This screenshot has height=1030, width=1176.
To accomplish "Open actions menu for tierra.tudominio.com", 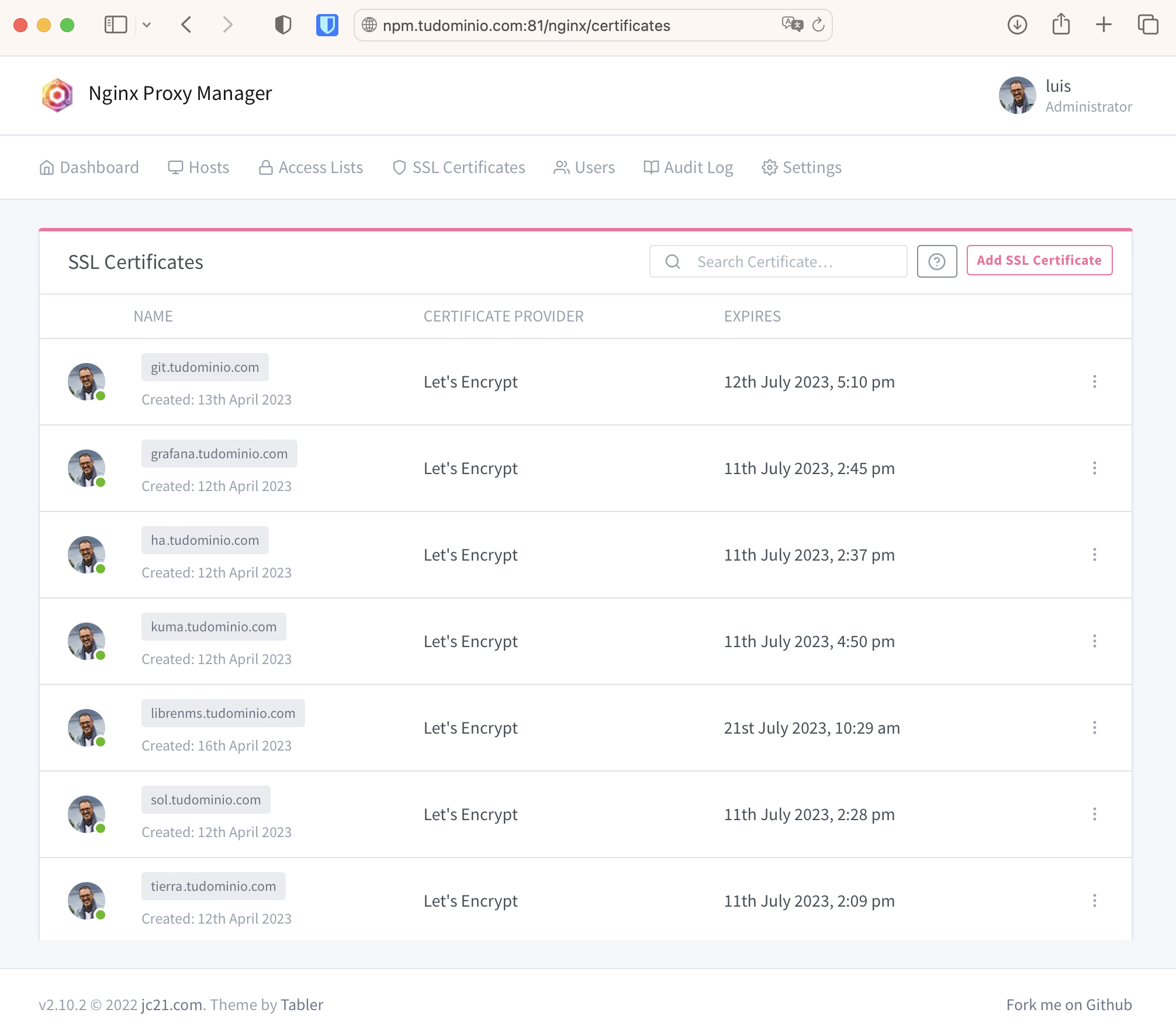I will 1095,901.
